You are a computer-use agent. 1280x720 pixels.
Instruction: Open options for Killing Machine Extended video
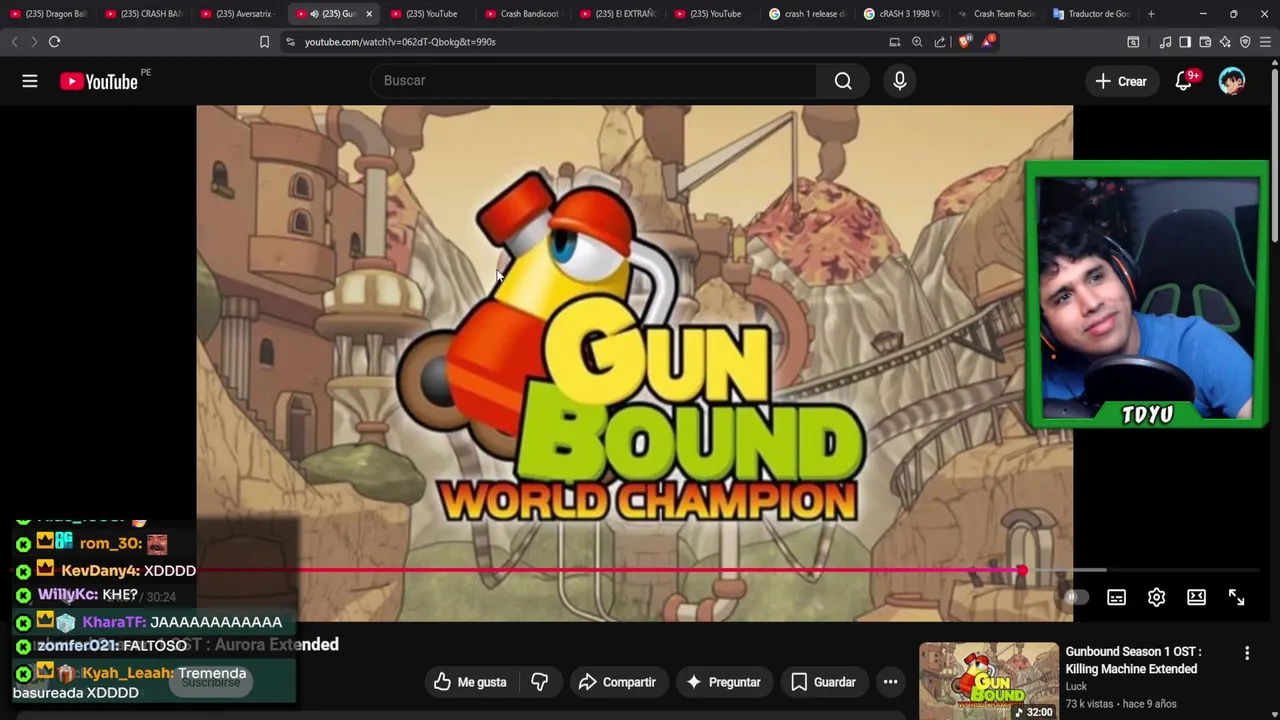[1247, 653]
